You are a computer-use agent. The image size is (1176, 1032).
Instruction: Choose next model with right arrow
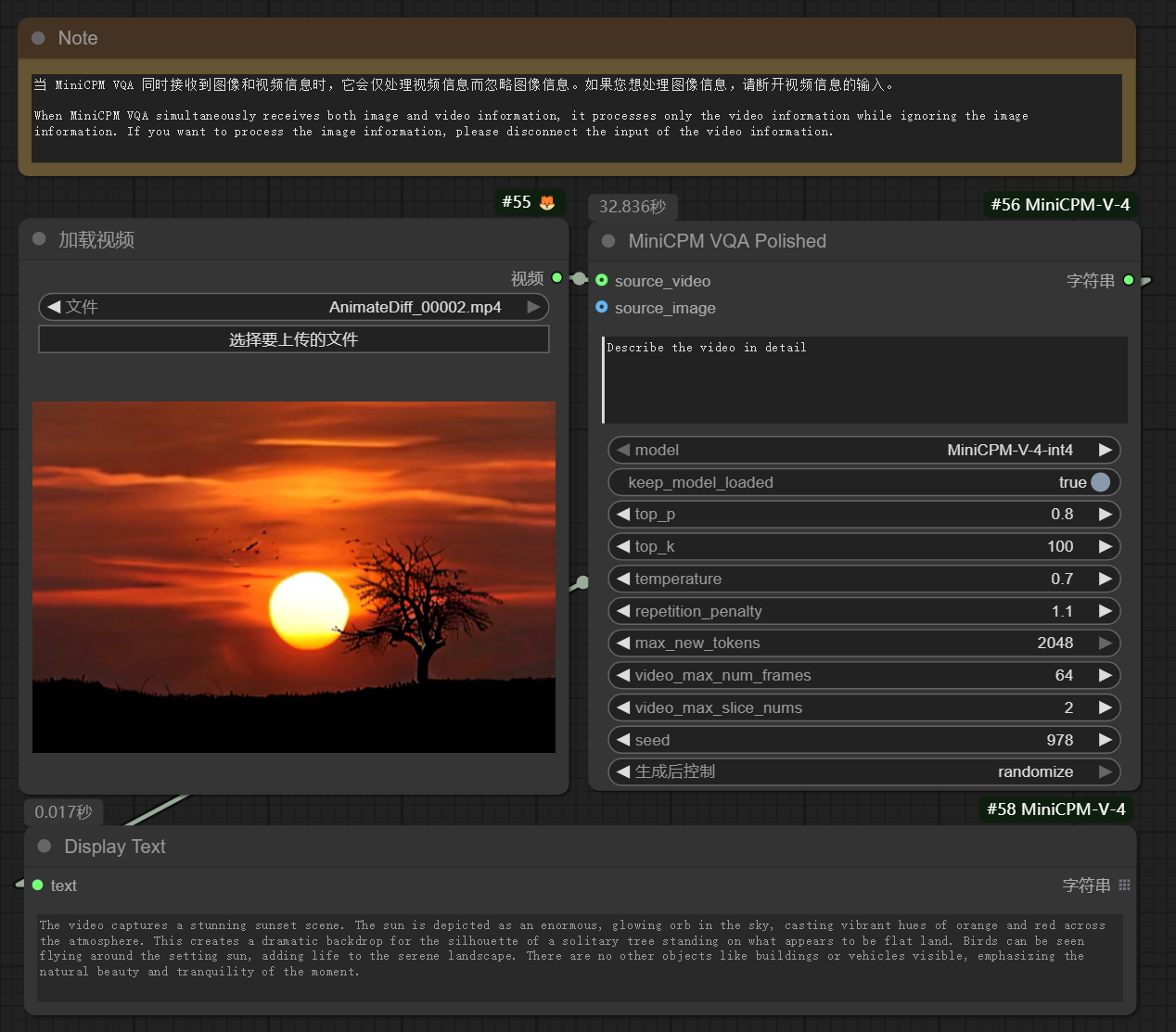(x=1105, y=450)
